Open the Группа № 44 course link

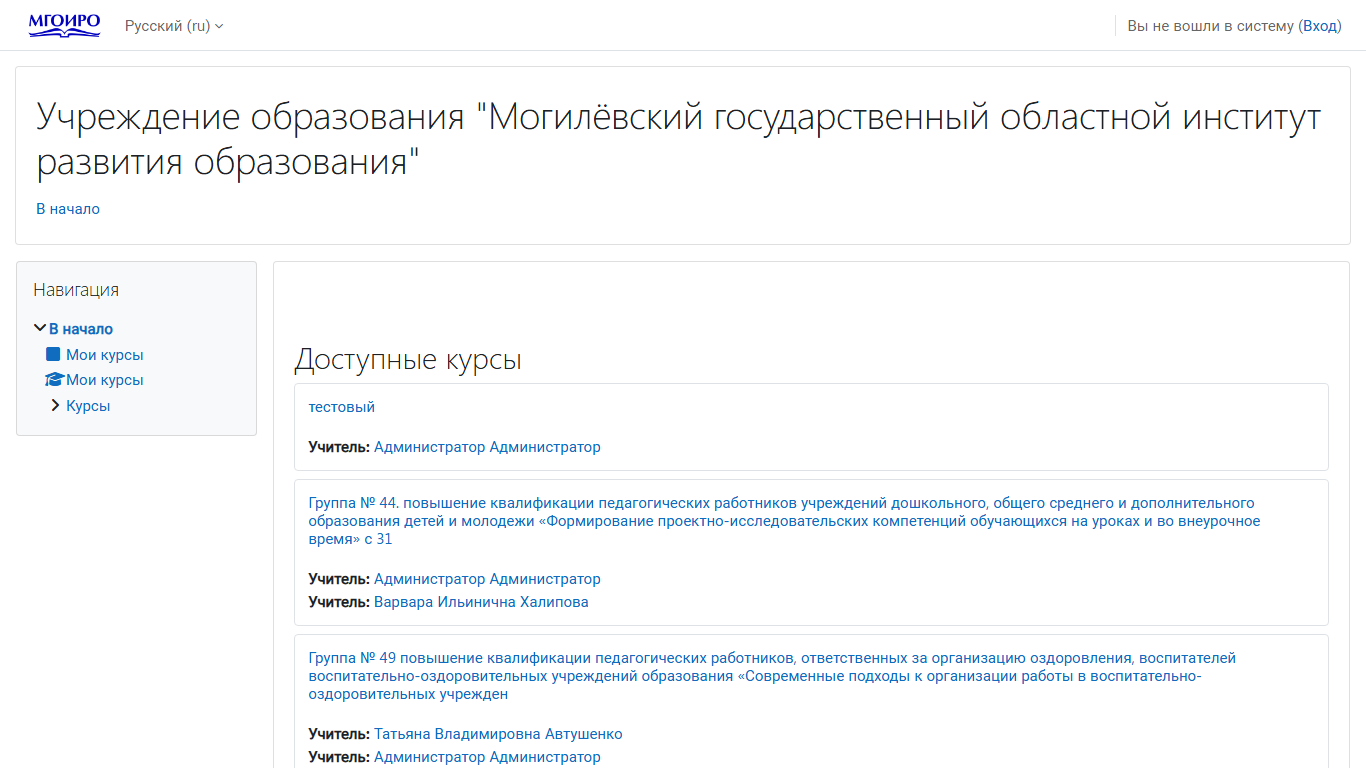(784, 521)
